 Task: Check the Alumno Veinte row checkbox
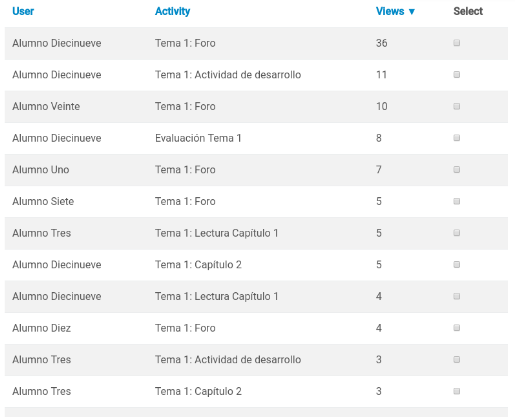click(x=457, y=106)
